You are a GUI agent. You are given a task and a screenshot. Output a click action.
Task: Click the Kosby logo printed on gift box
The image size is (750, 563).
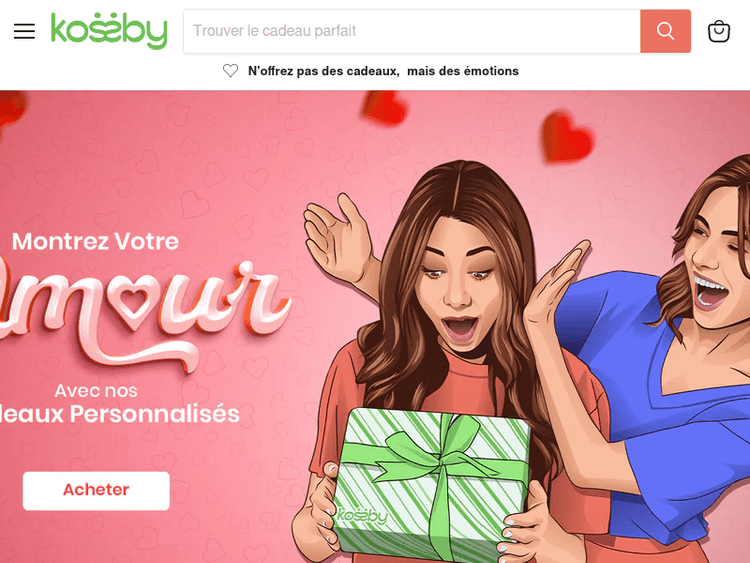[x=362, y=516]
